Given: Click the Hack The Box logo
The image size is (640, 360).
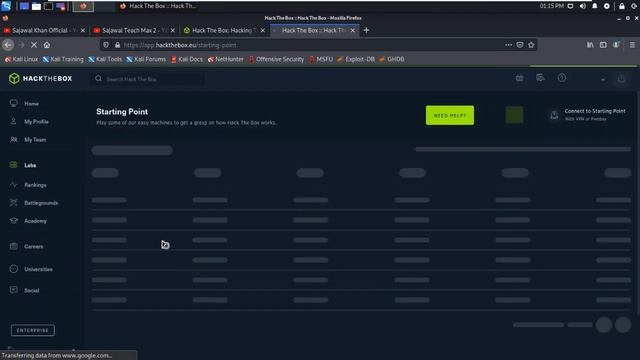Looking at the screenshot, I should pyautogui.click(x=40, y=78).
